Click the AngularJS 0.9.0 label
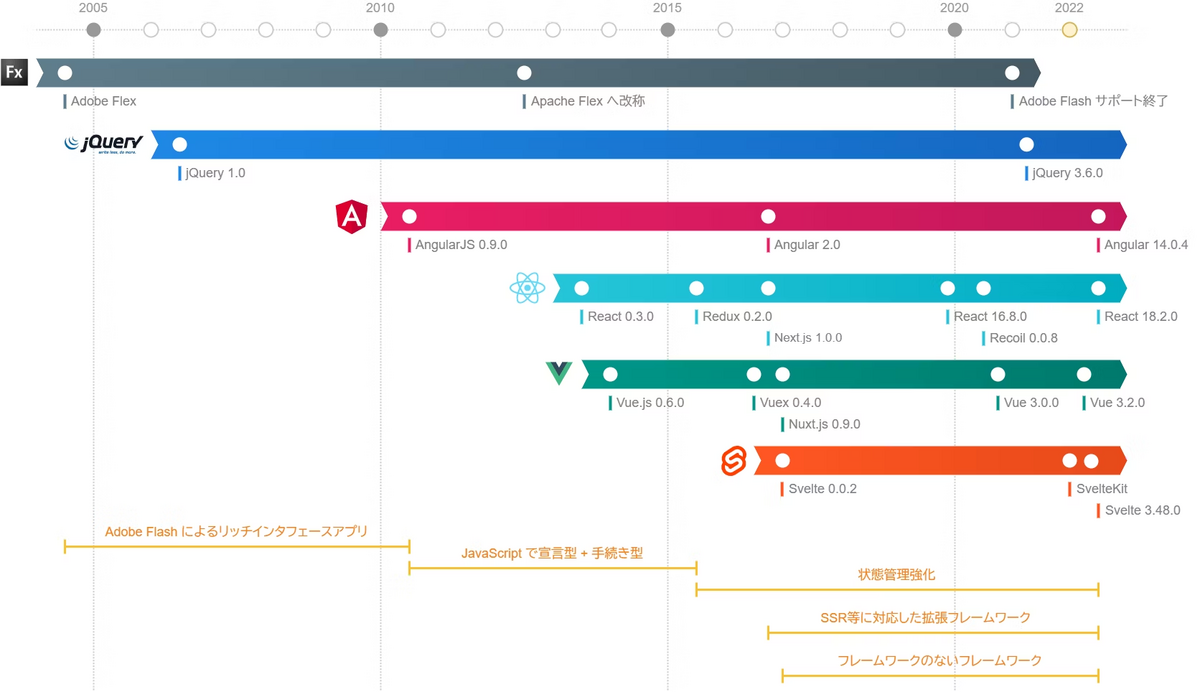This screenshot has height=692, width=1200. pos(461,246)
